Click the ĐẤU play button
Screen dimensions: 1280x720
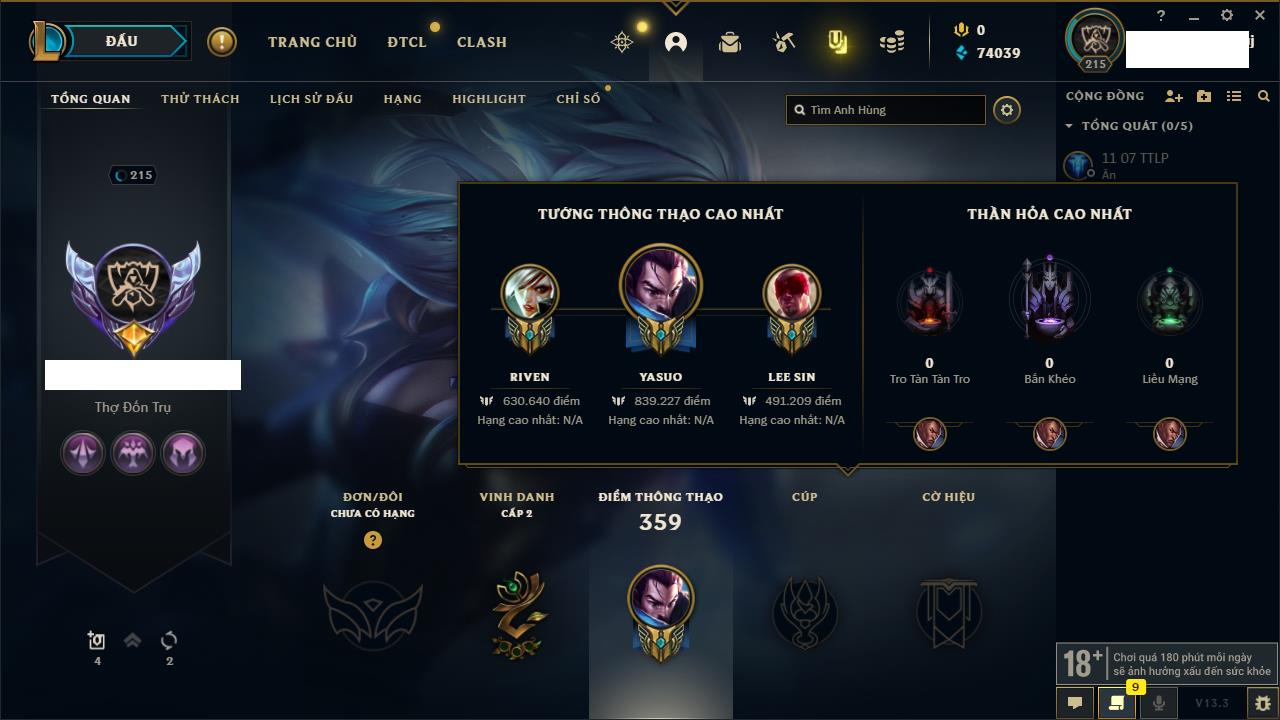coord(122,41)
